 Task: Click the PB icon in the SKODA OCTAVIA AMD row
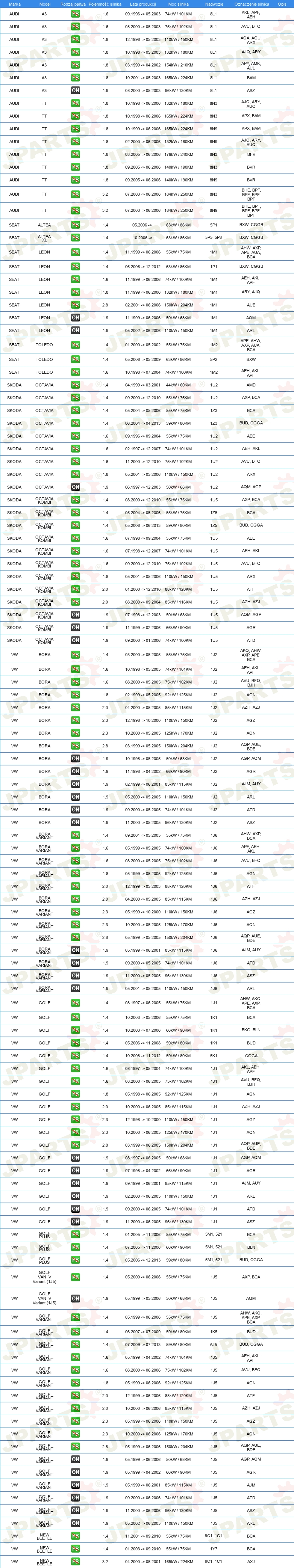click(75, 385)
